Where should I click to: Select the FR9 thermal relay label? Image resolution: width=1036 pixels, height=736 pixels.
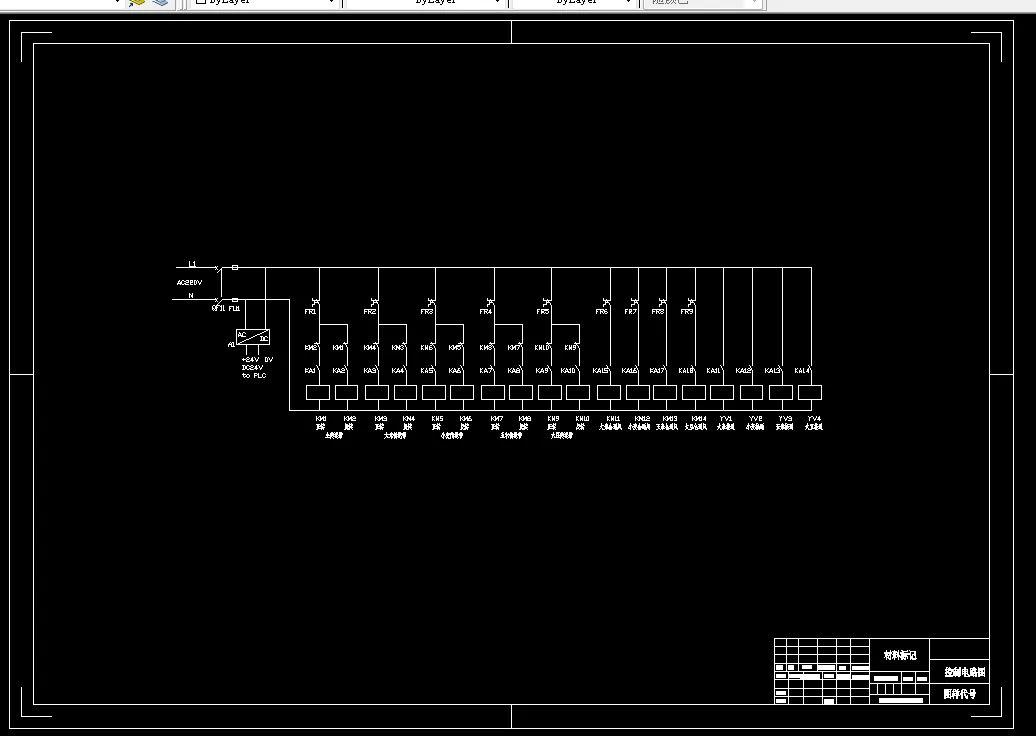click(x=687, y=312)
